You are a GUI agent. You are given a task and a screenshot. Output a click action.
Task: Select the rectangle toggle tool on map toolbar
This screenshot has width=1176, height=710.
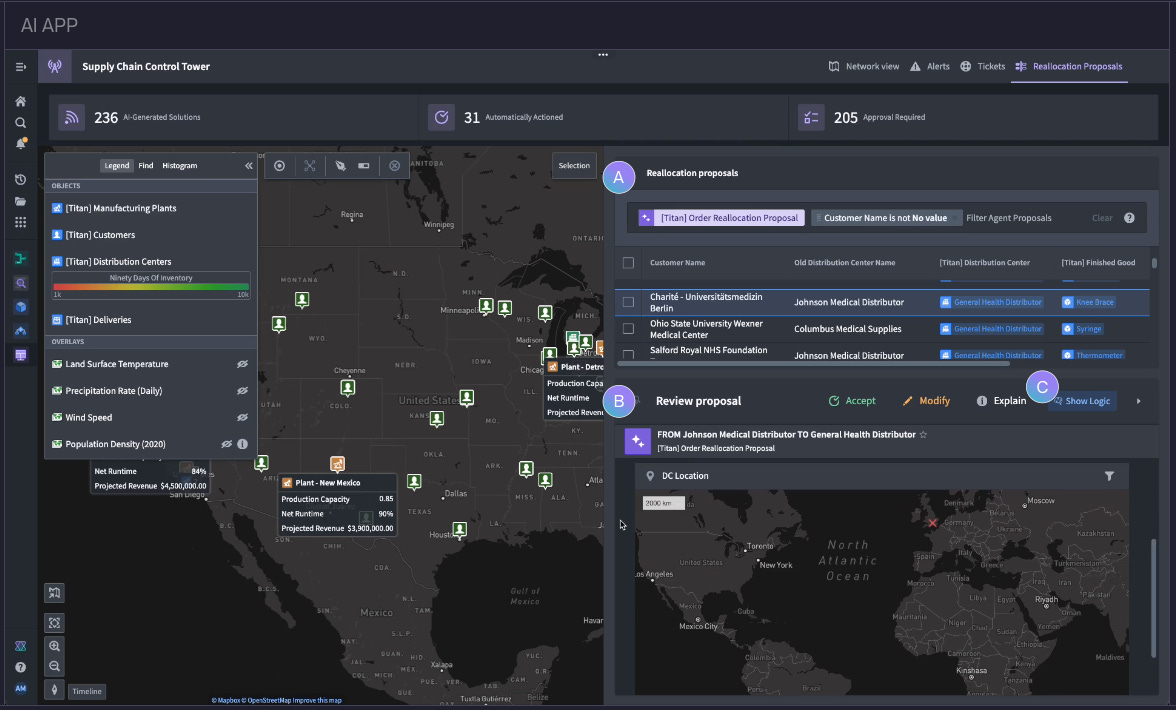coord(364,166)
